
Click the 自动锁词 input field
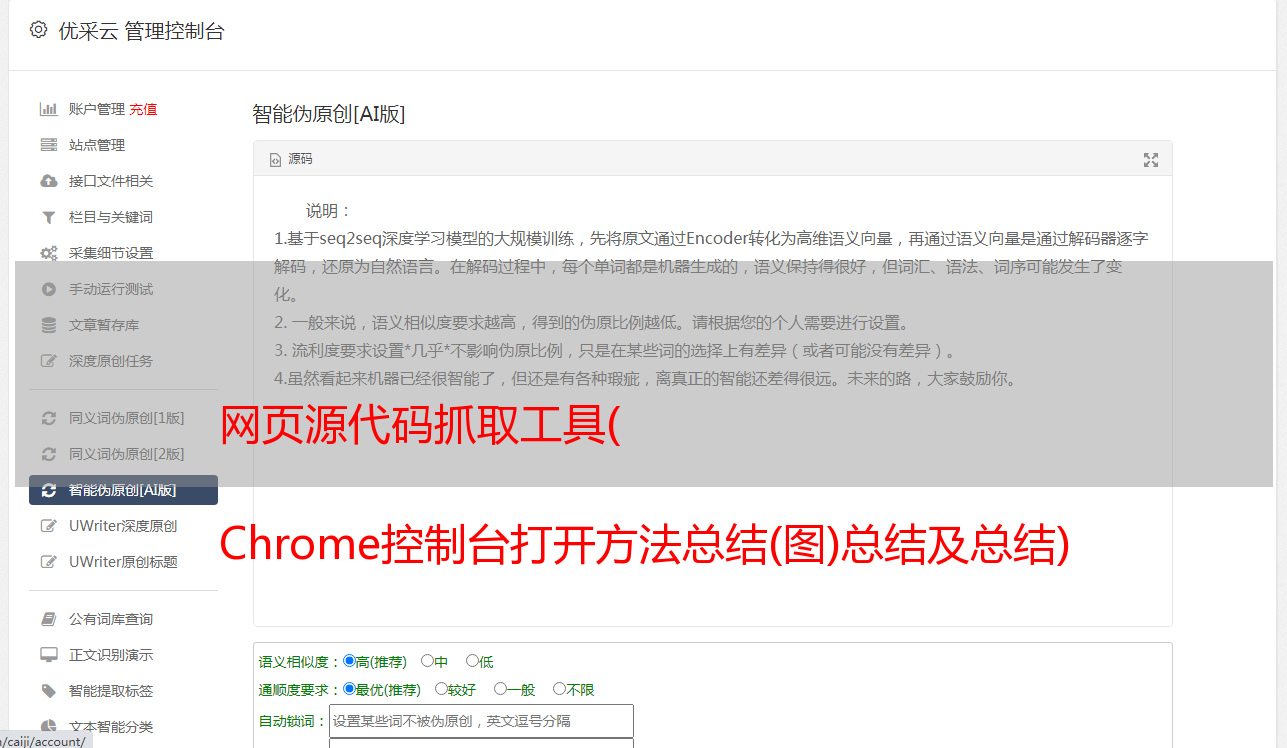point(481,721)
